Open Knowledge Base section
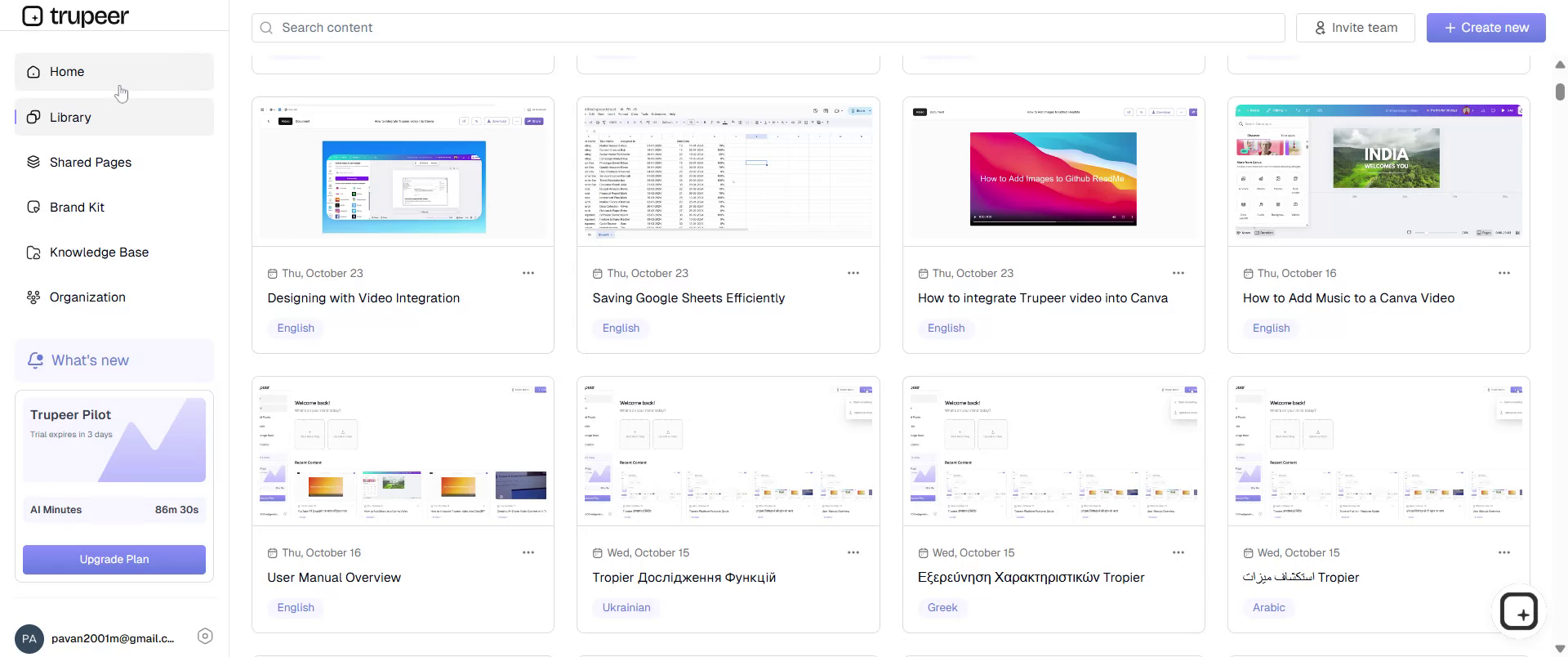This screenshot has width=1568, height=657. coord(114,252)
